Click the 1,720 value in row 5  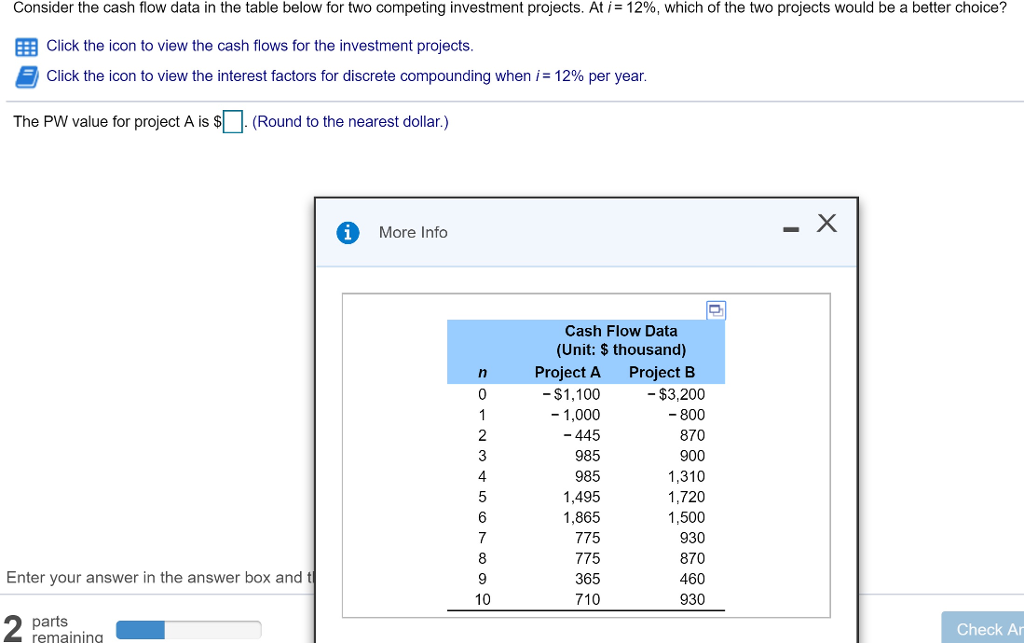686,497
